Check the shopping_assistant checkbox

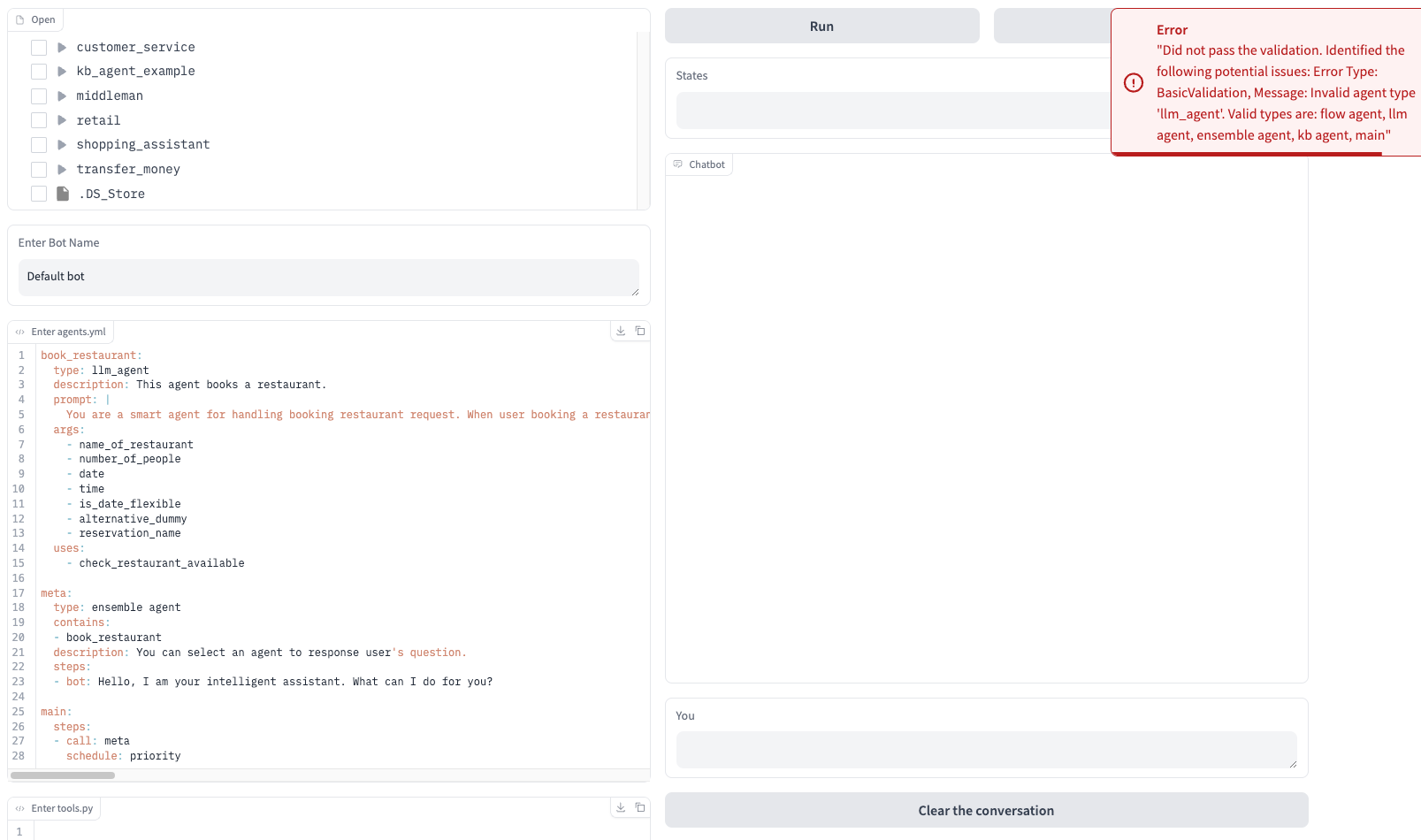(x=39, y=144)
